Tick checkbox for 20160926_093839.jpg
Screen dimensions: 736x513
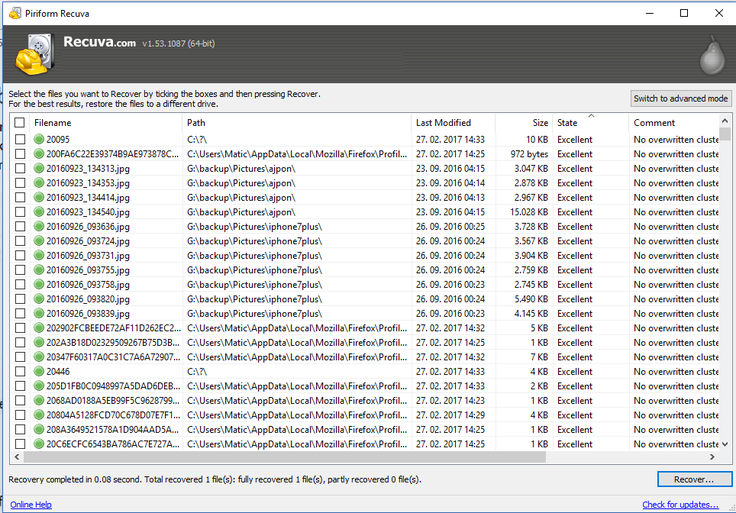click(20, 314)
